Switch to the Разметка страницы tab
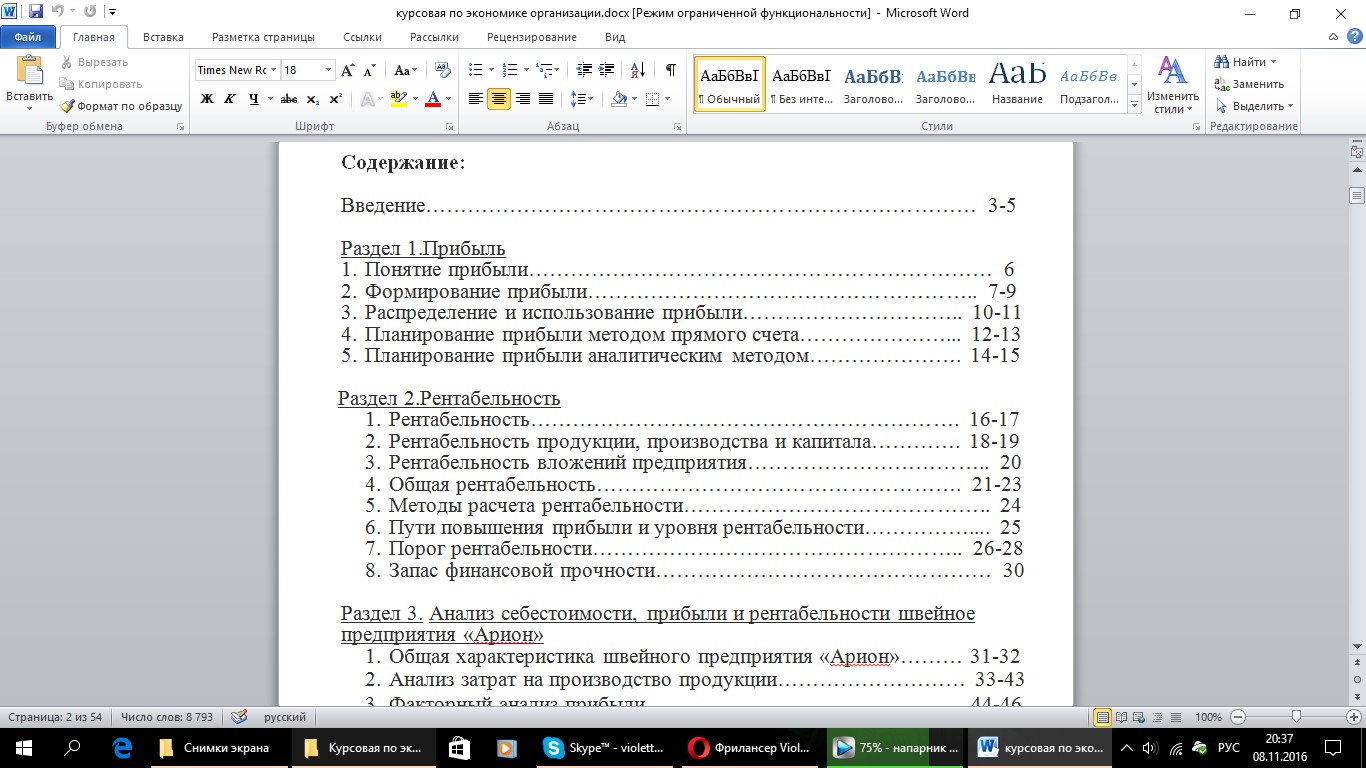The width and height of the screenshot is (1366, 768). click(263, 37)
